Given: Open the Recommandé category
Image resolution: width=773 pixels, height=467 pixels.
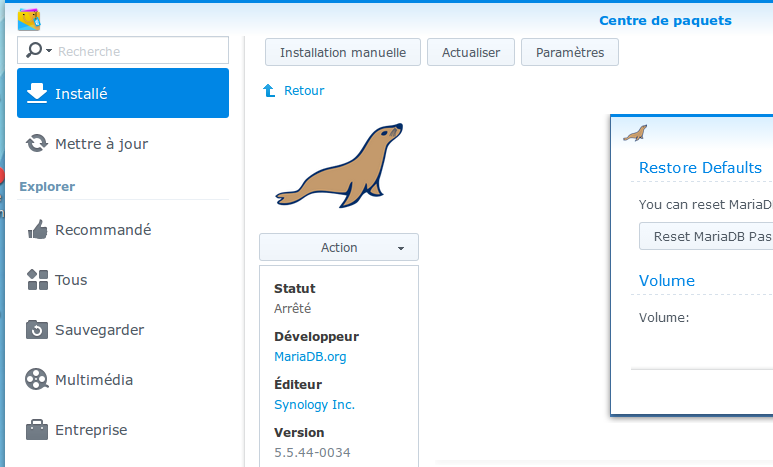Looking at the screenshot, I should click(x=123, y=230).
